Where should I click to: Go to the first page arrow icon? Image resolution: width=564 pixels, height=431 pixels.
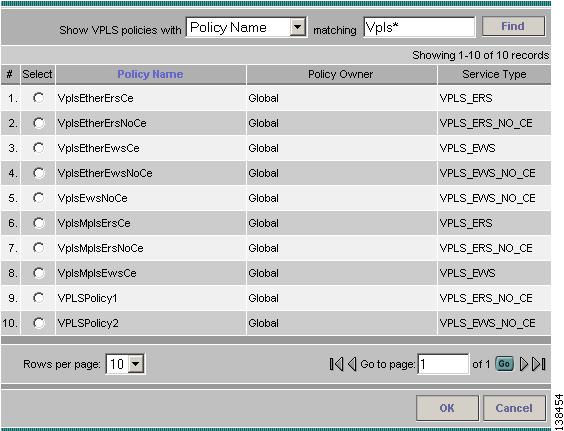point(336,364)
